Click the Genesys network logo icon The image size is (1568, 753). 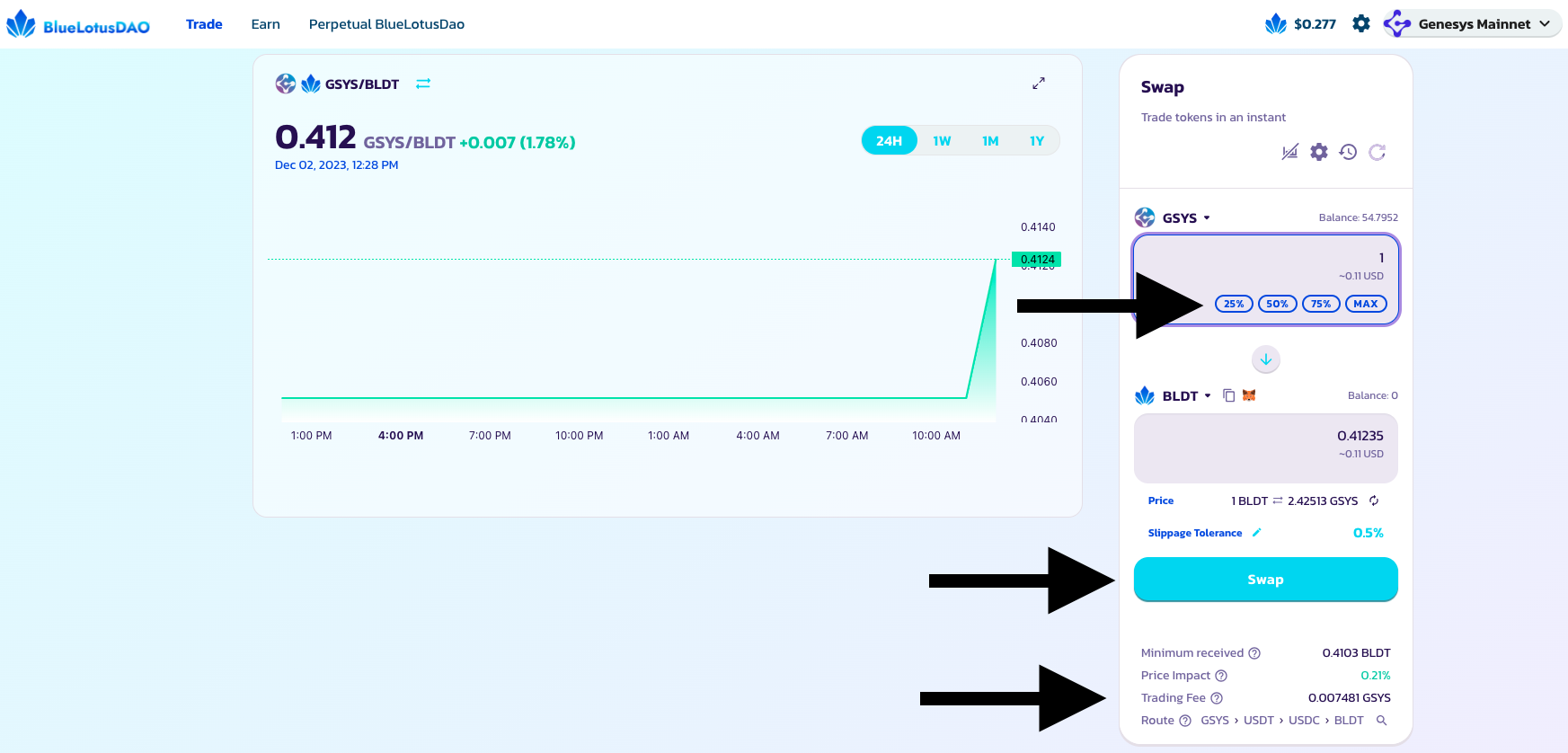coord(1397,24)
